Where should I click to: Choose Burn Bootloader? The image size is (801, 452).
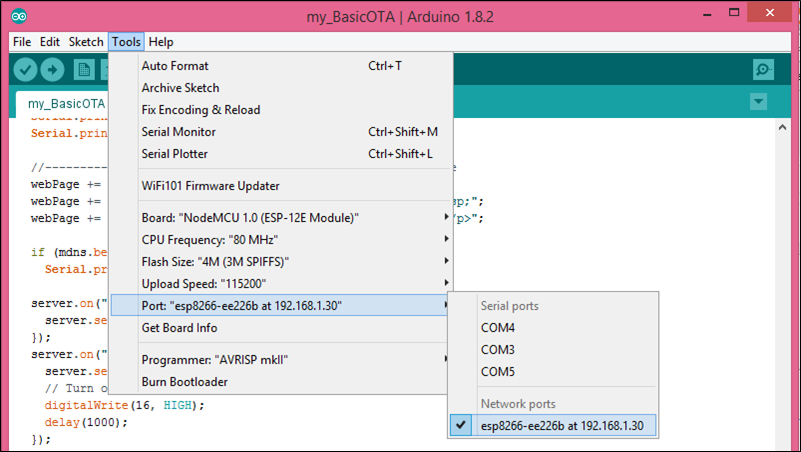(280, 382)
